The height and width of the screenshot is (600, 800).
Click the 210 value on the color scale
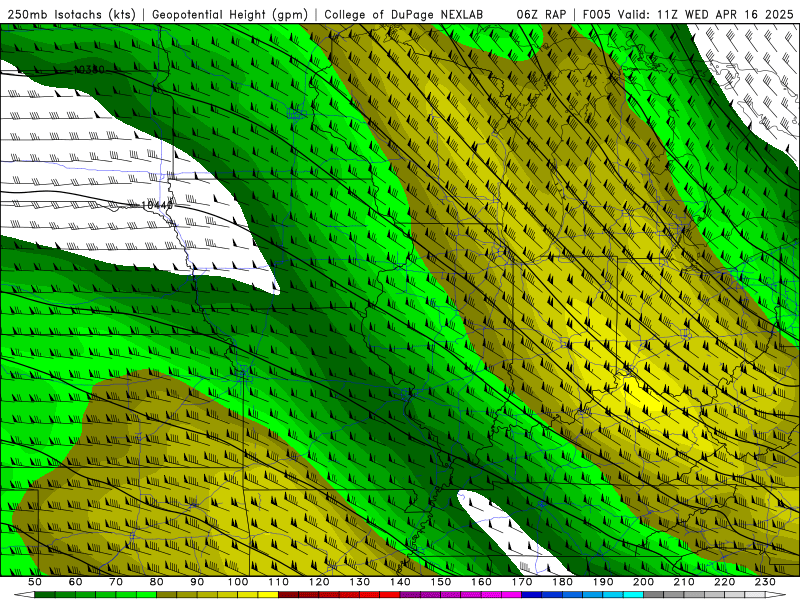[x=685, y=582]
